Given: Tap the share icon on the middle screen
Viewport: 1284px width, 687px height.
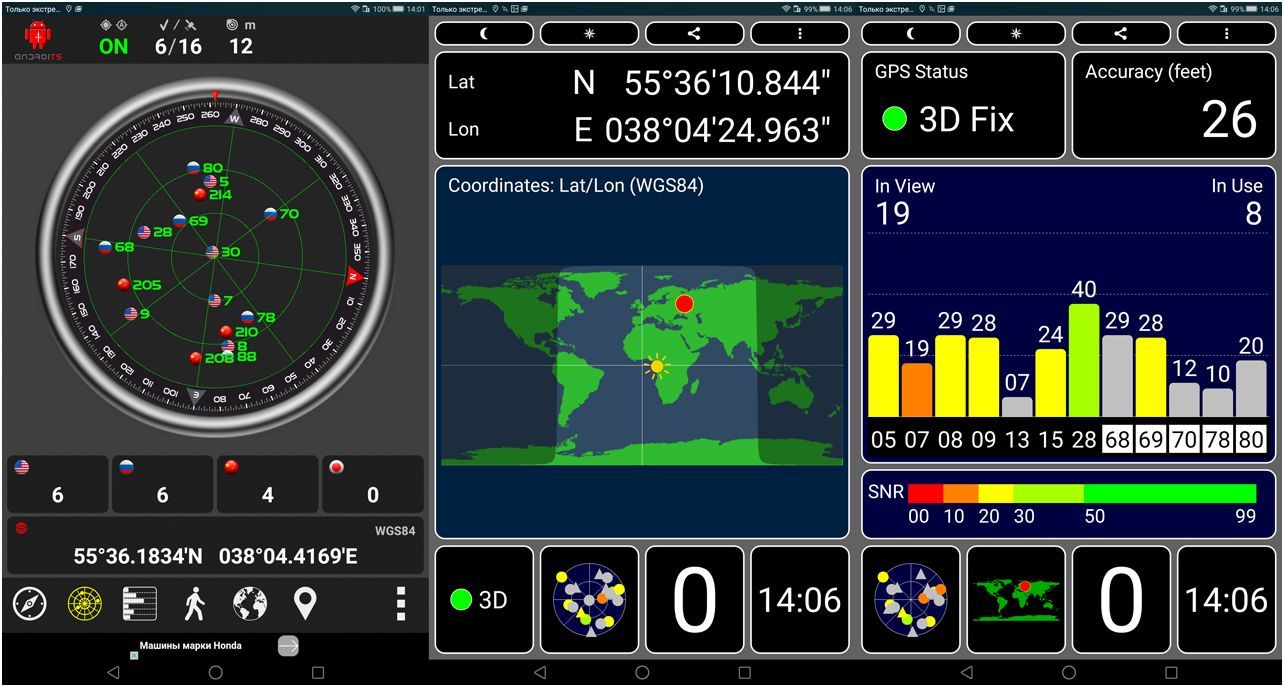Looking at the screenshot, I should coord(694,33).
